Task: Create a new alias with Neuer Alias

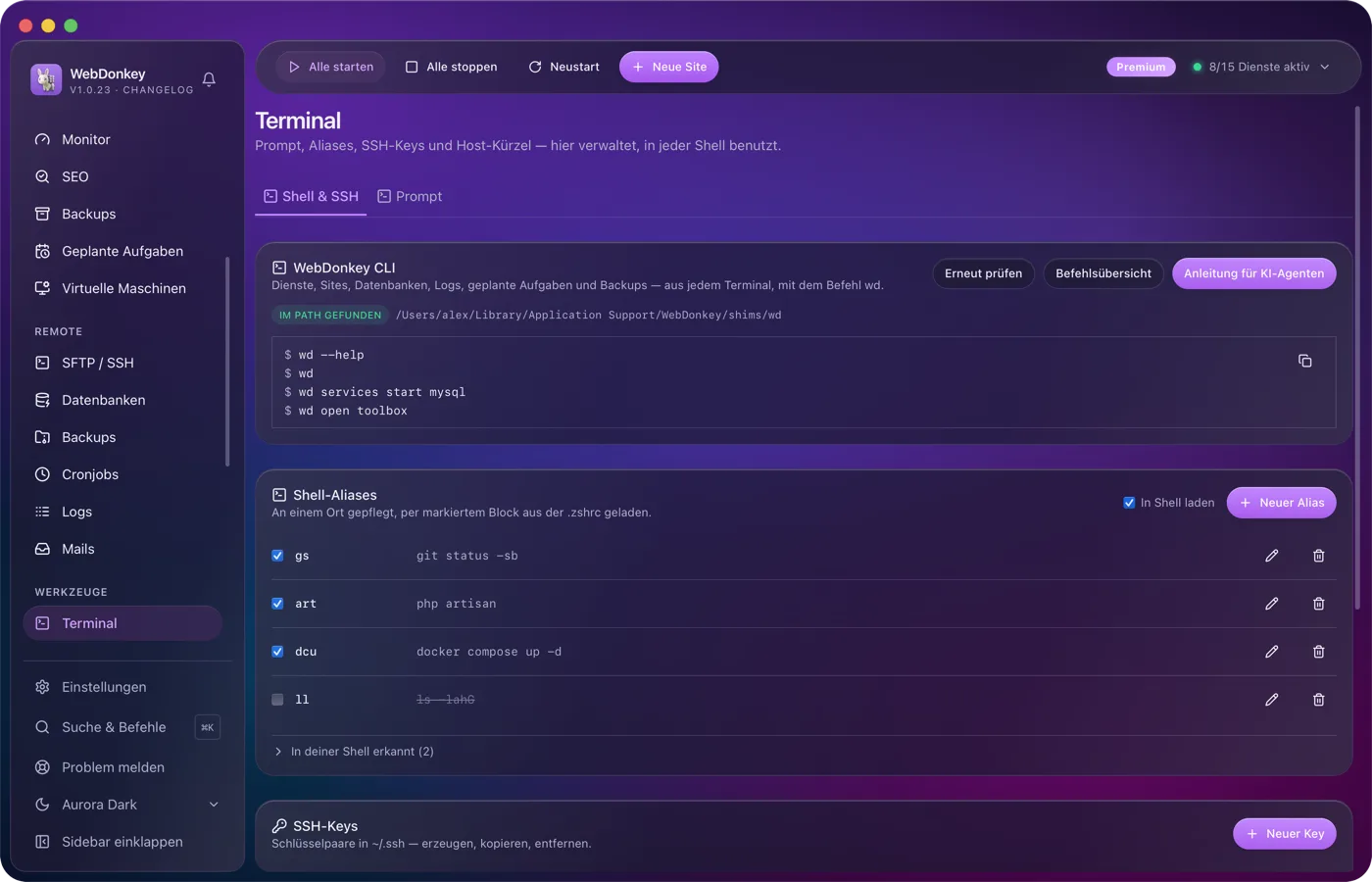Action: point(1282,503)
